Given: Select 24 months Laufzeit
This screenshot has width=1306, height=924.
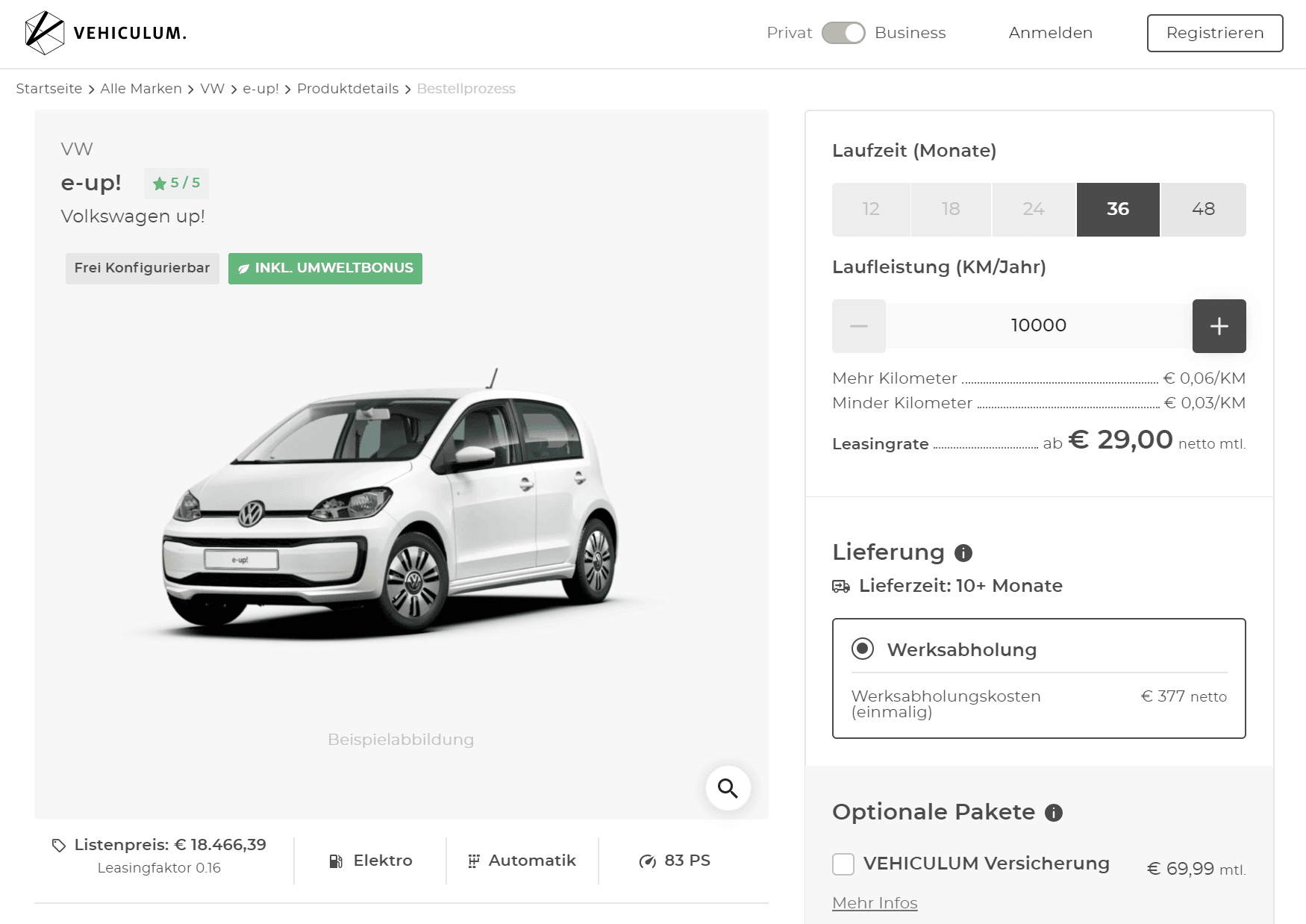Looking at the screenshot, I should (1034, 209).
